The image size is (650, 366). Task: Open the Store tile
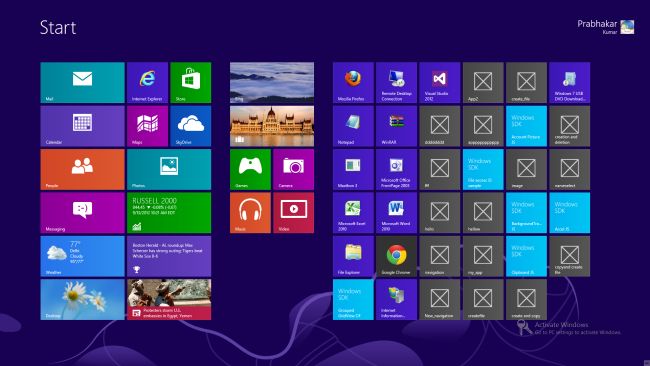tap(191, 82)
